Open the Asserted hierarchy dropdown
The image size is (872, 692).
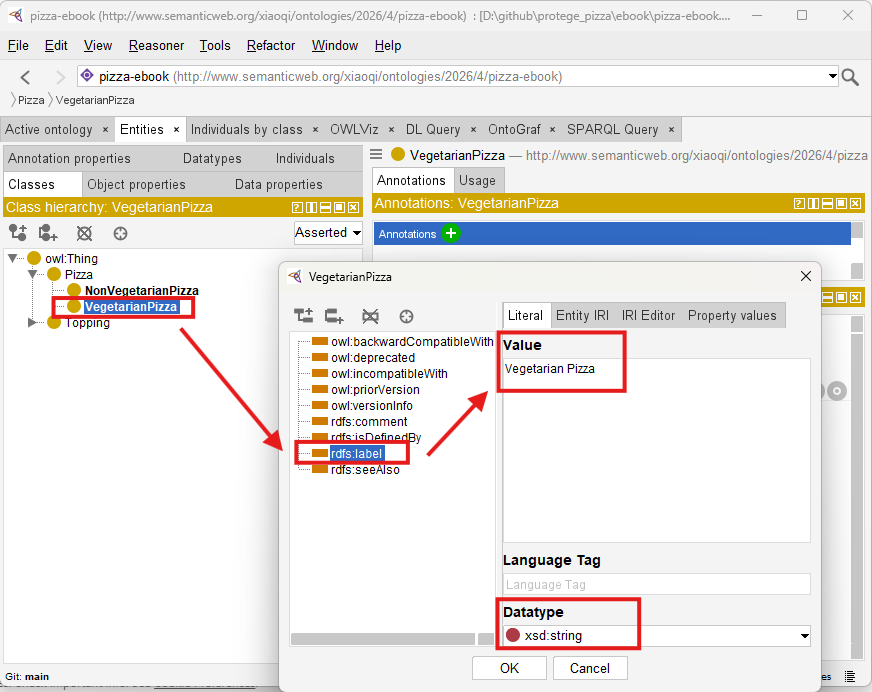click(328, 233)
